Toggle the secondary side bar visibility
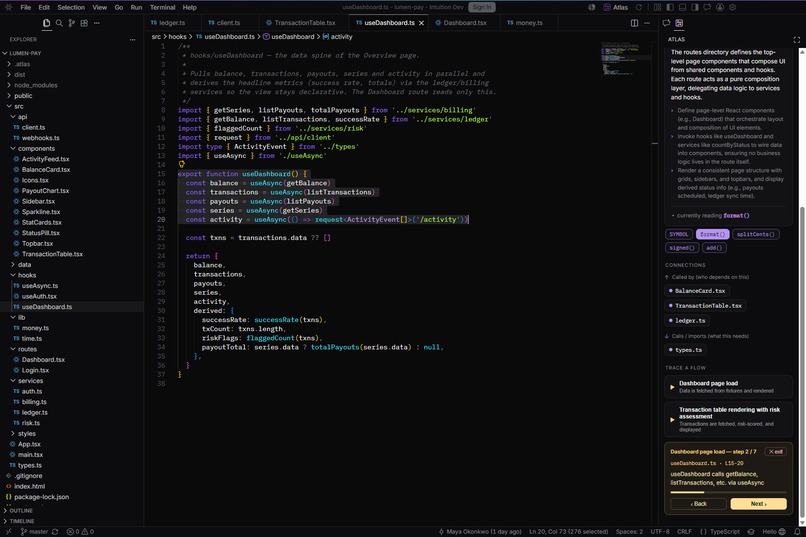The image size is (806, 537). pyautogui.click(x=695, y=7)
